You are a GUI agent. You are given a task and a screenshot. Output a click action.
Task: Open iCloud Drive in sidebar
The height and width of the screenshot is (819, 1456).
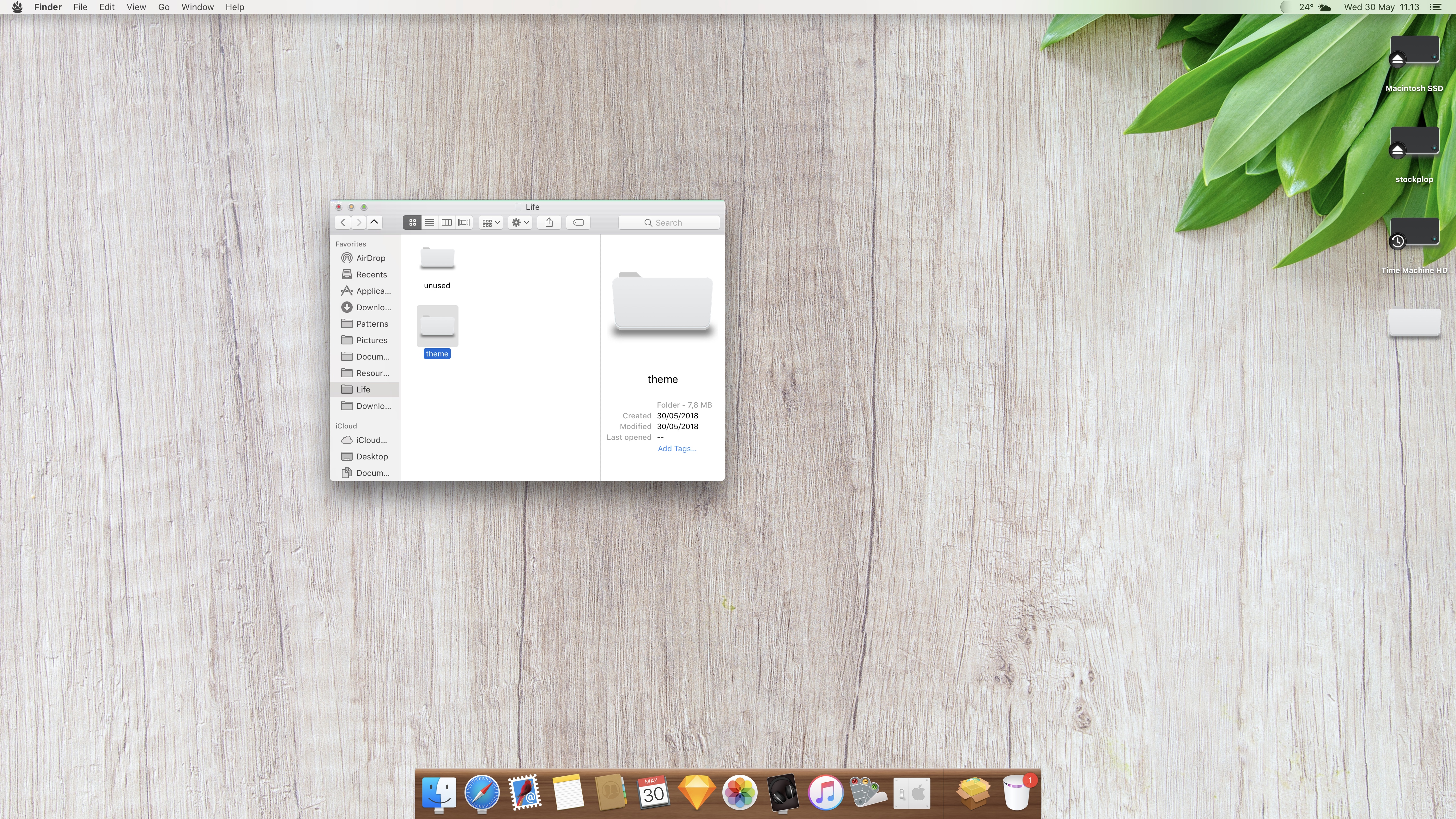pyautogui.click(x=365, y=440)
